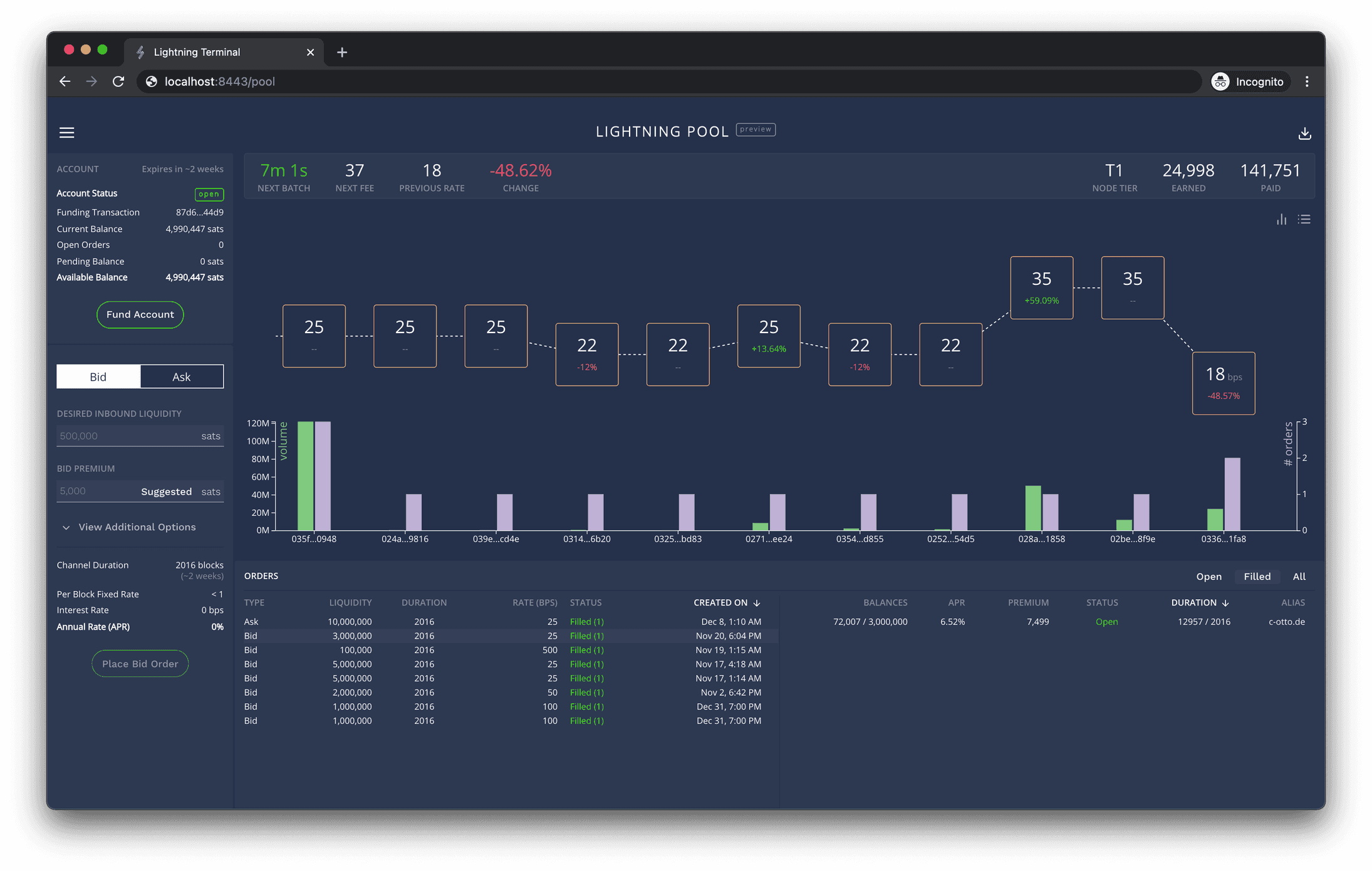Select the All orders filter
Viewport: 1372px width, 871px height.
pos(1299,576)
